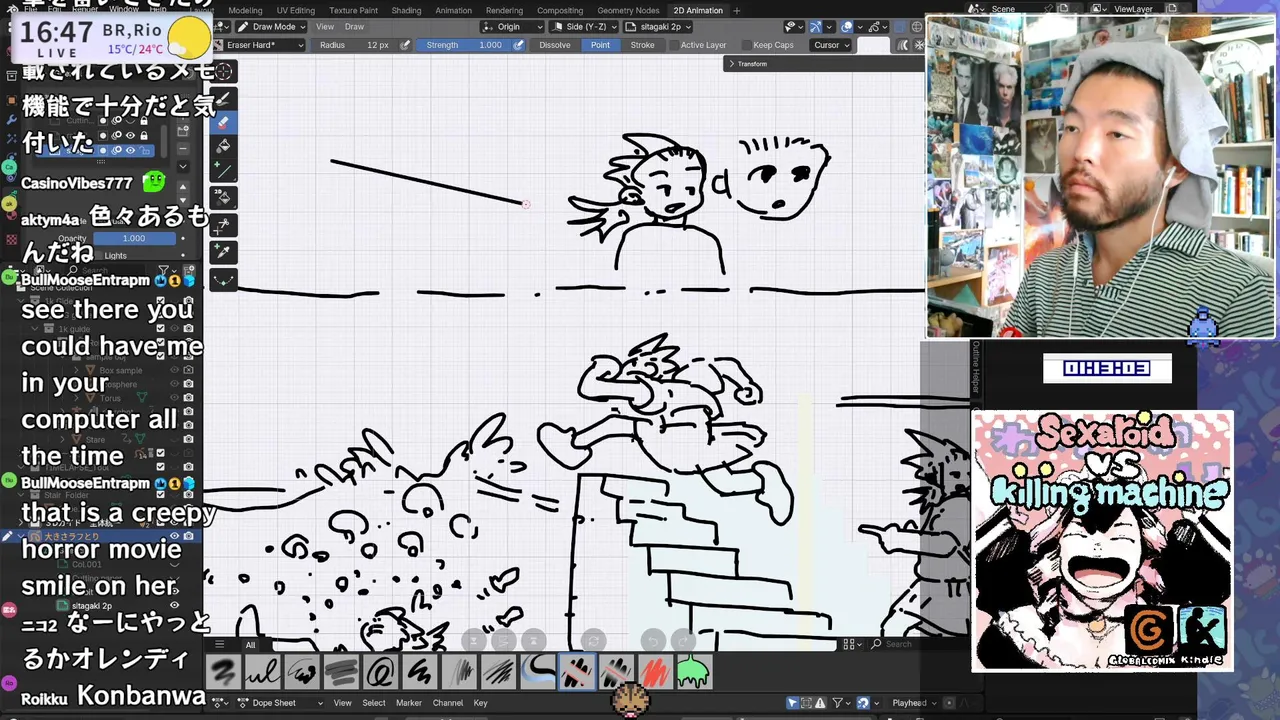Click the remove layer minus icon
Viewport: 1280px width, 720px height.
(183, 148)
